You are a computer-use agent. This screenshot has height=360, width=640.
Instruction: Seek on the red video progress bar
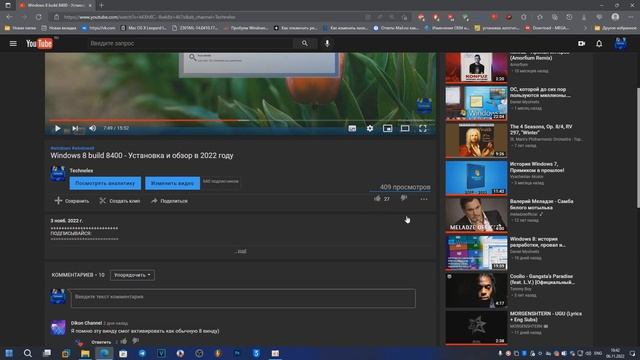click(x=241, y=120)
